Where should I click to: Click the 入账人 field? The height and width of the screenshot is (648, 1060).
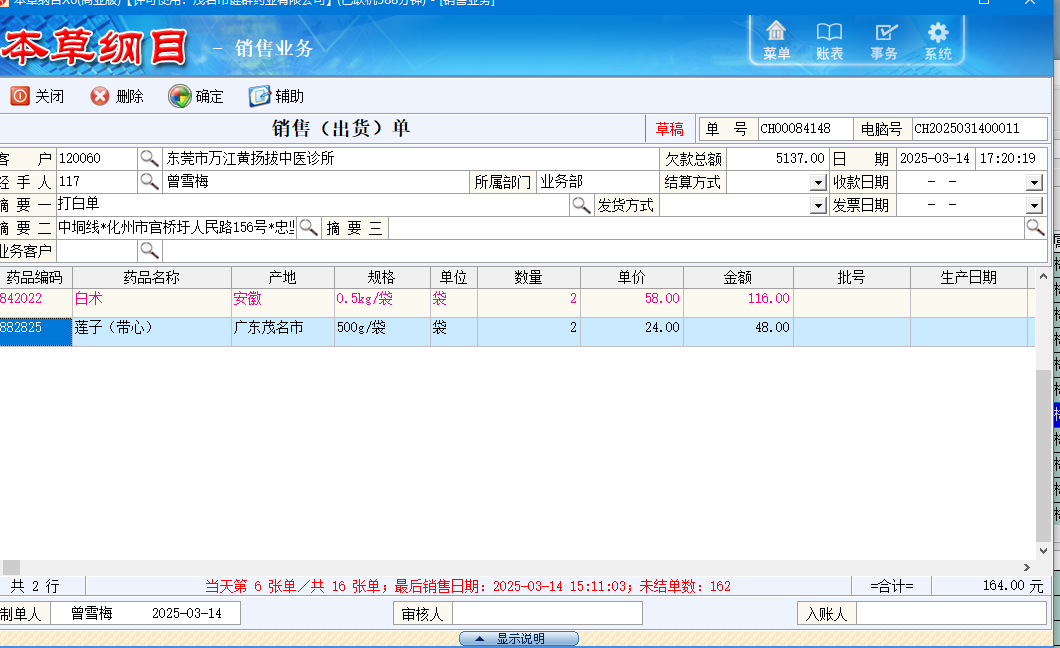point(952,614)
